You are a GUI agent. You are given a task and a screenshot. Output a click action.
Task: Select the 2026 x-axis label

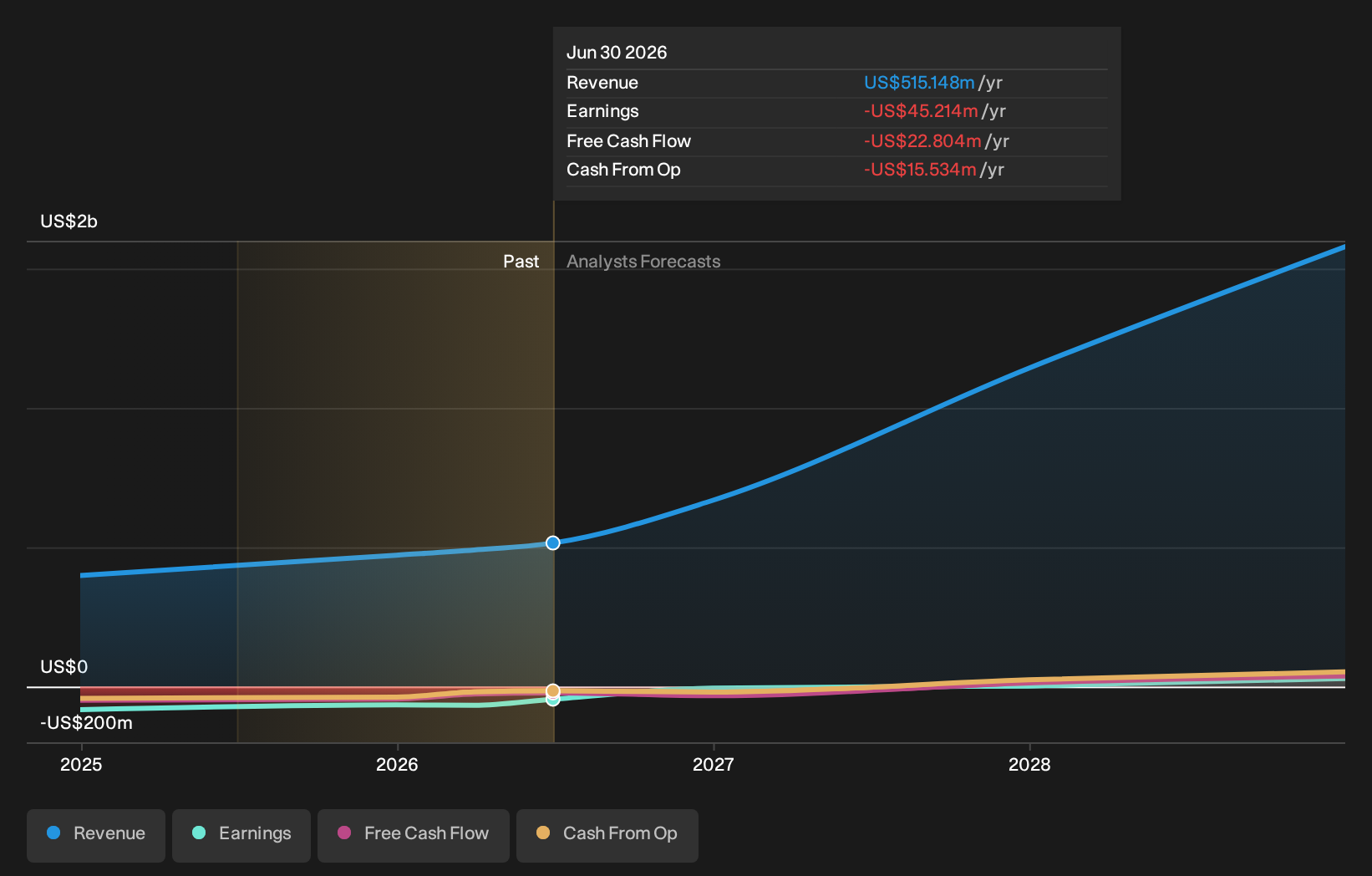tap(397, 765)
